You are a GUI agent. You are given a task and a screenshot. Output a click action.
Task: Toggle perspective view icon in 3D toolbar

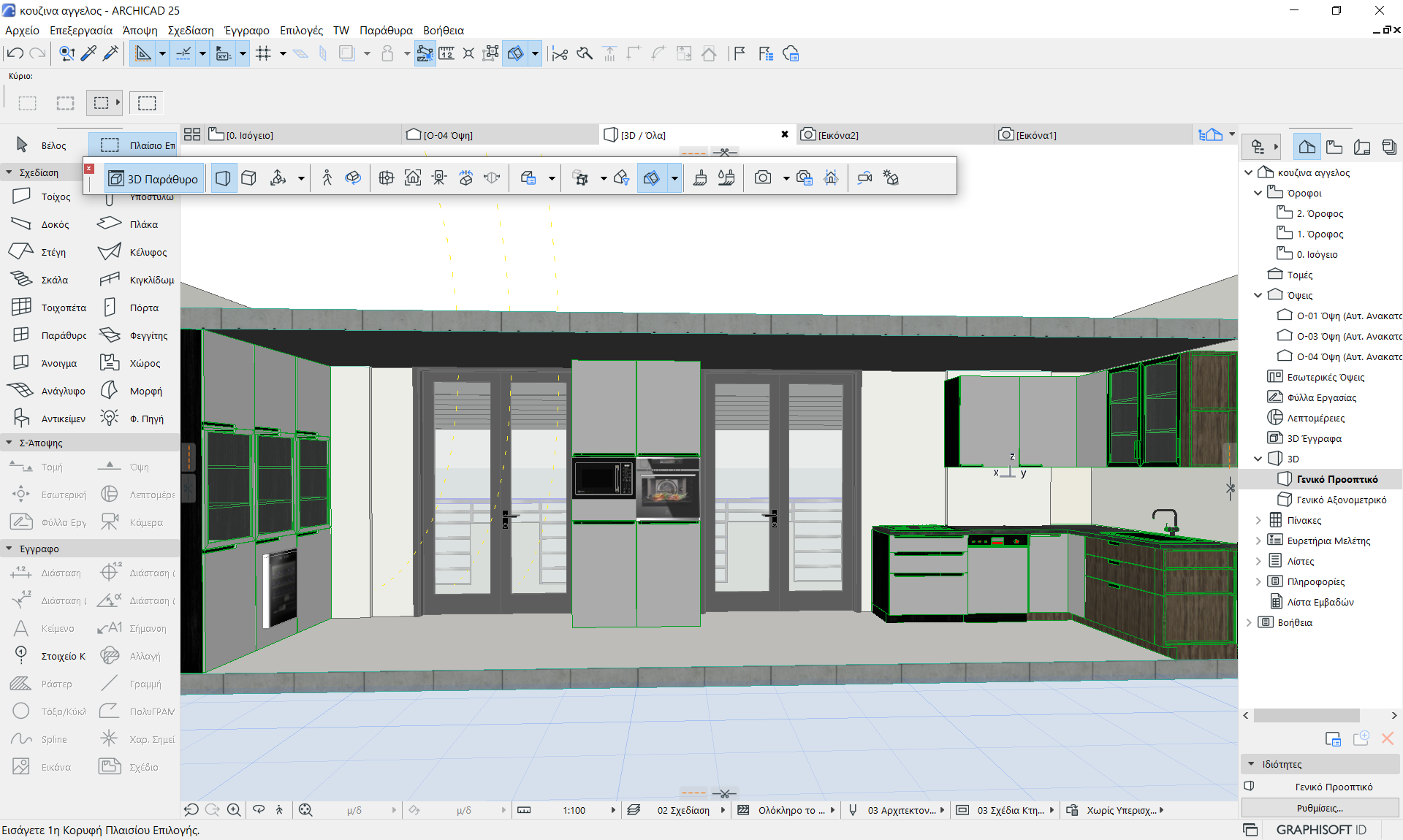[x=223, y=178]
